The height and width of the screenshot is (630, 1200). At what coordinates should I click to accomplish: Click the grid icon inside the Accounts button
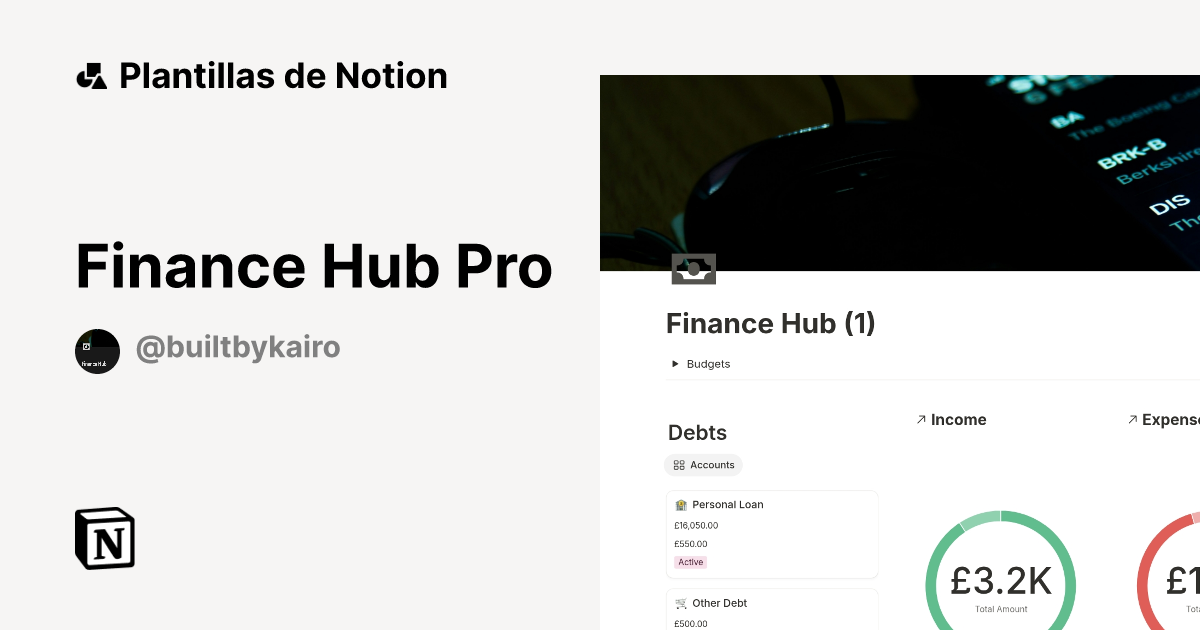pyautogui.click(x=678, y=465)
